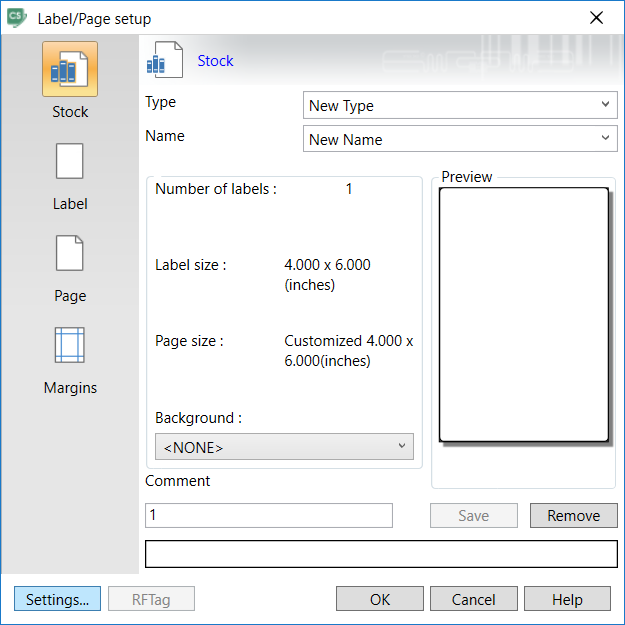Screen dimensions: 625x625
Task: Click the empty text box below Comment
Action: click(x=381, y=553)
